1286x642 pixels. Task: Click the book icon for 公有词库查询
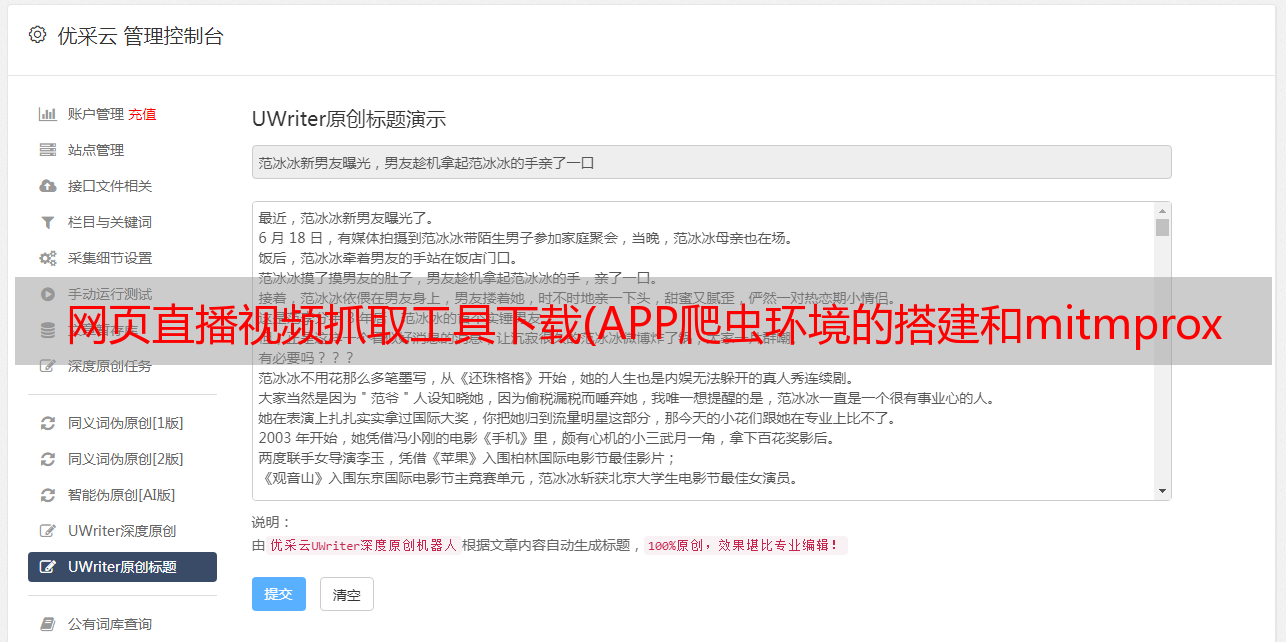[47, 624]
